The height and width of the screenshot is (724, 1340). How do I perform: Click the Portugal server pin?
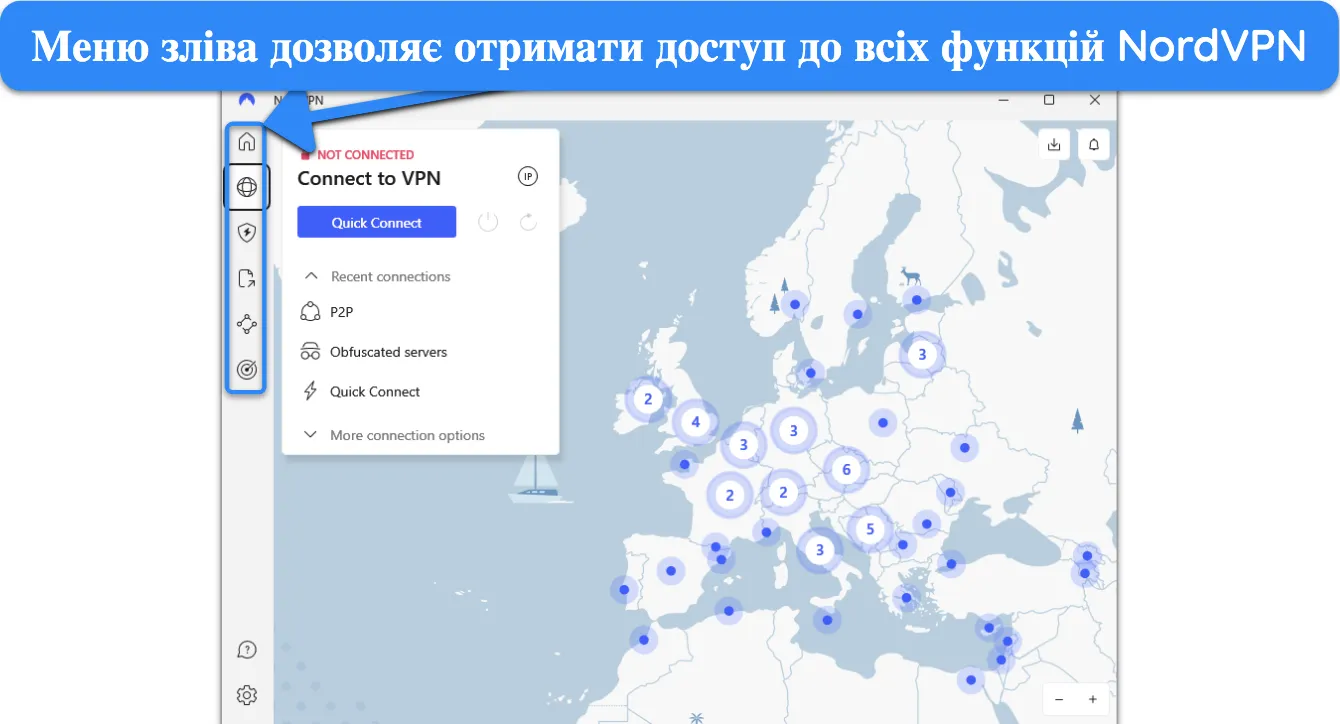click(624, 591)
